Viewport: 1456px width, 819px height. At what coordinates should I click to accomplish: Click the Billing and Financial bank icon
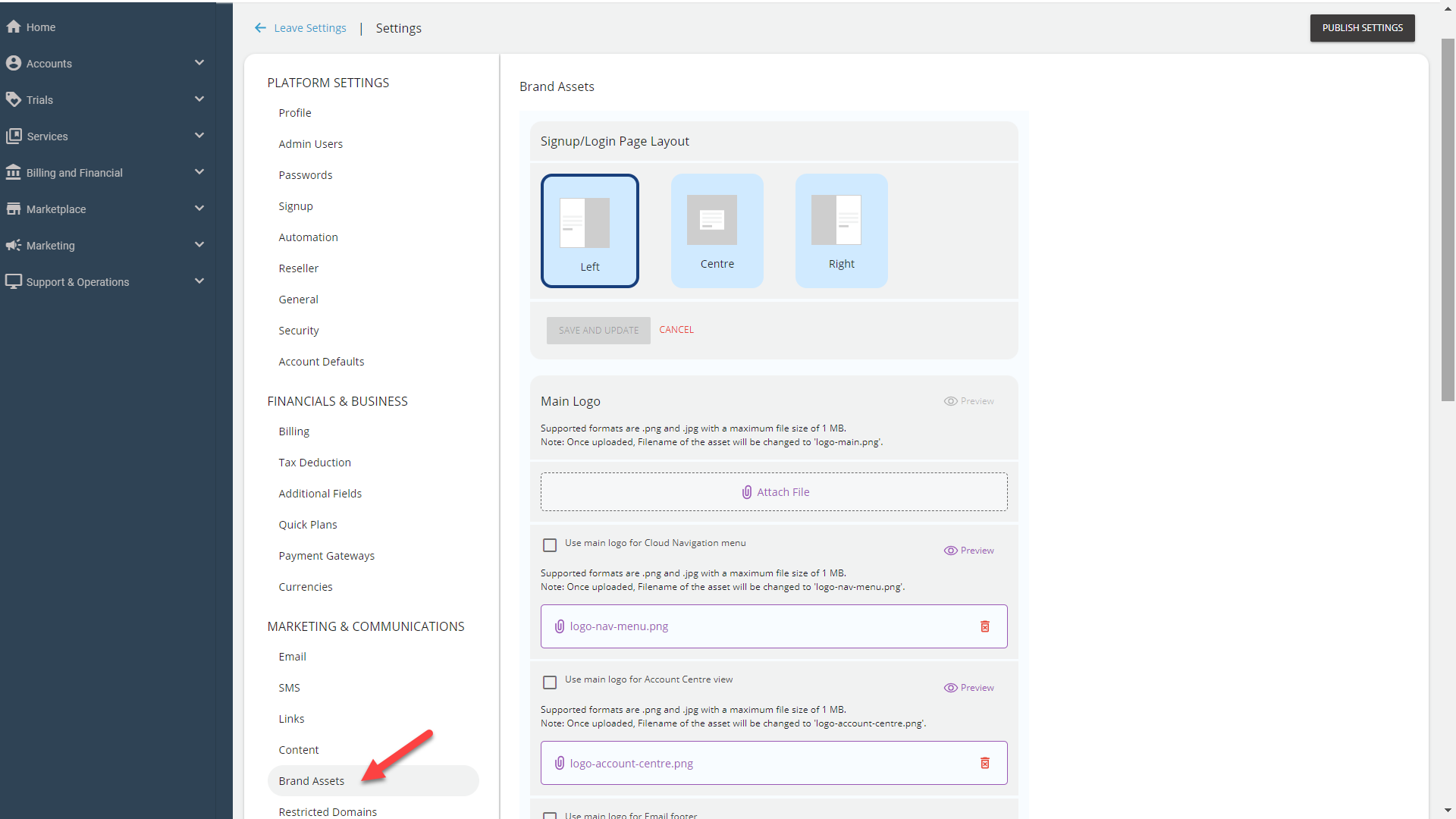[x=13, y=172]
